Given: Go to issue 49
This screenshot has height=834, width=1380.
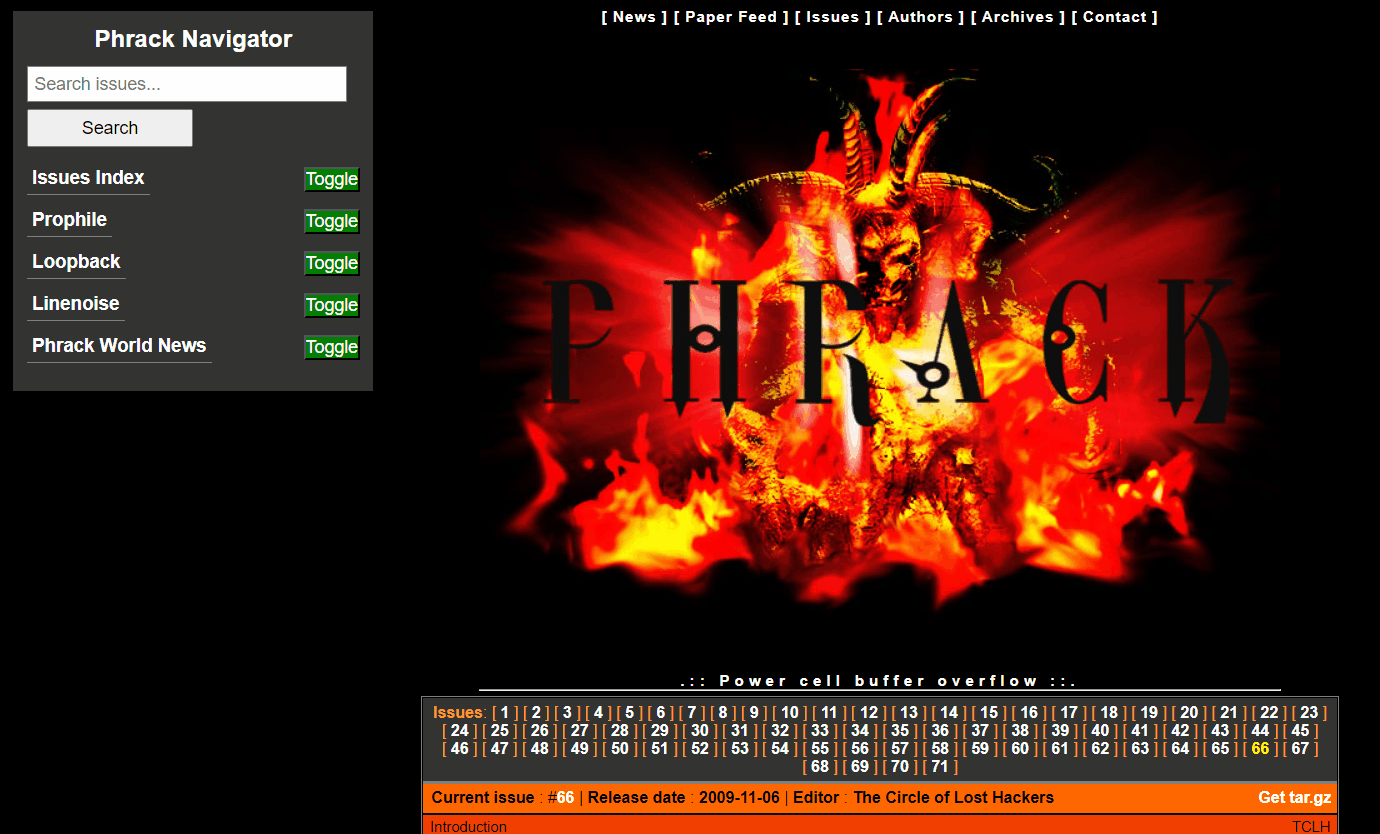Looking at the screenshot, I should click(x=580, y=749).
